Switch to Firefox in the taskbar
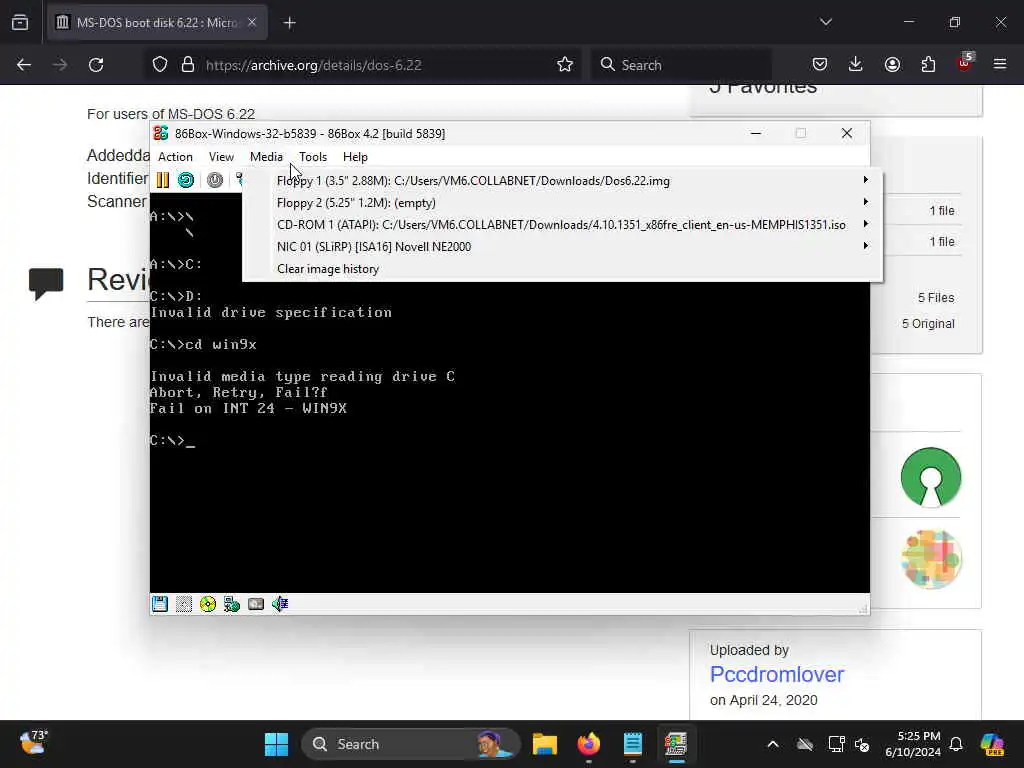Viewport: 1024px width, 768px height. coord(588,744)
